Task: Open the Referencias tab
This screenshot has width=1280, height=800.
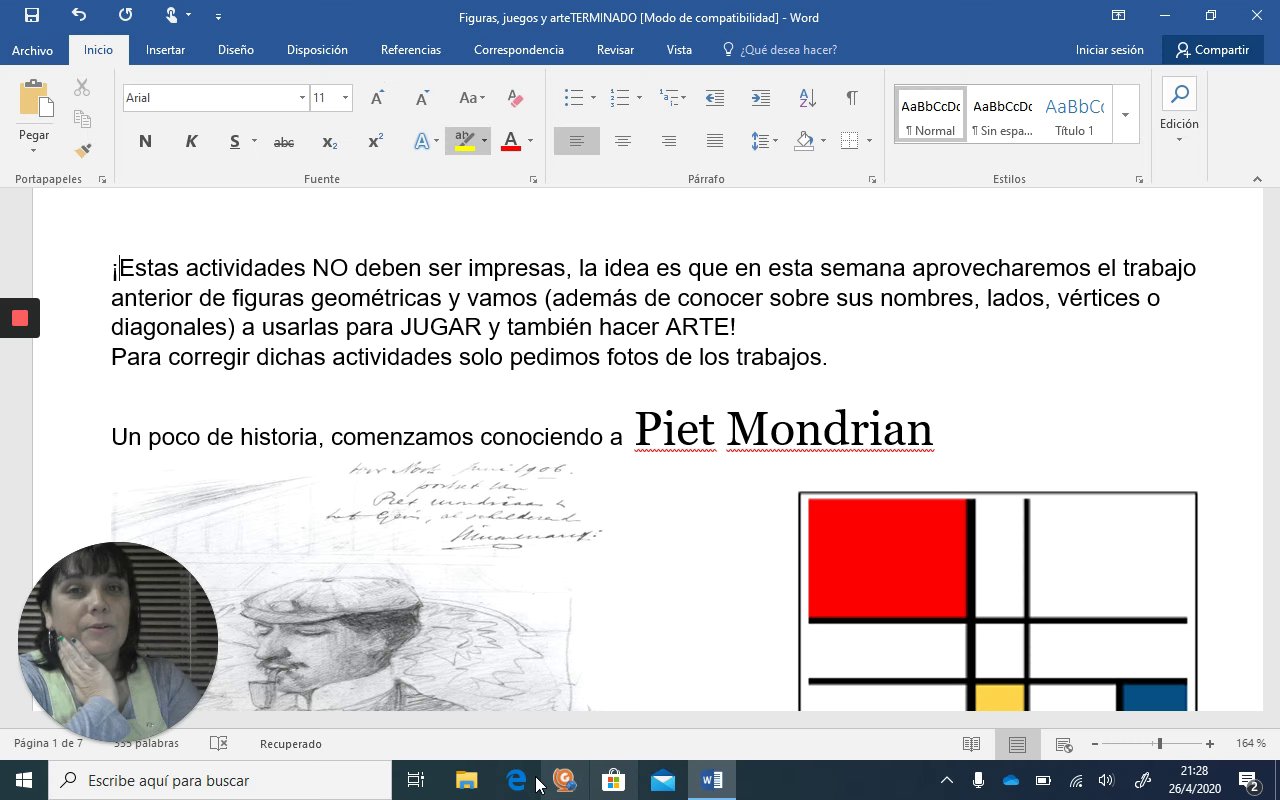Action: pos(411,50)
